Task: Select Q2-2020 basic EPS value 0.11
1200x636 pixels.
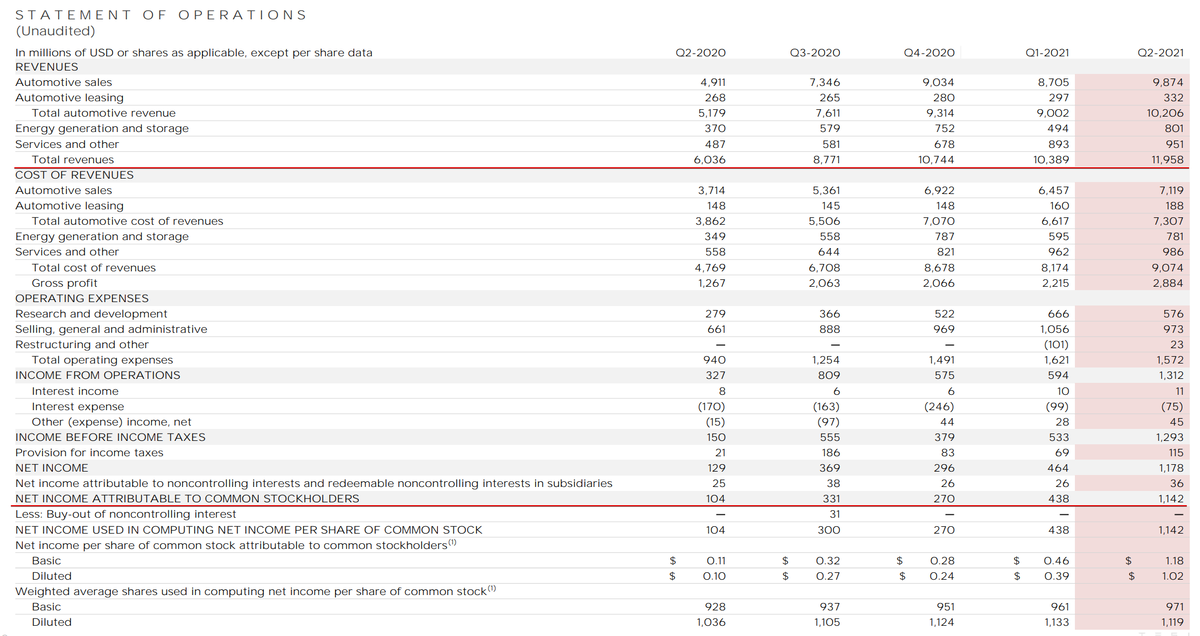Action: pyautogui.click(x=716, y=561)
